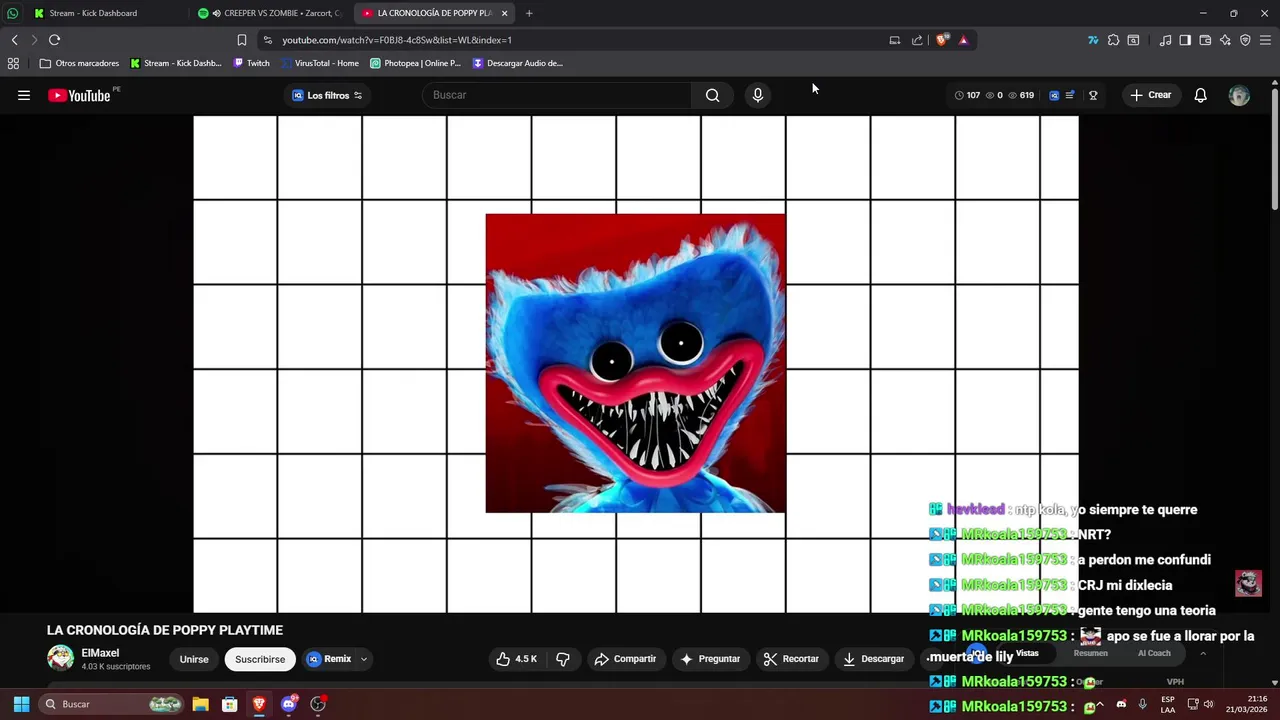Open YouTube notifications bell
The height and width of the screenshot is (720, 1280).
1200,95
